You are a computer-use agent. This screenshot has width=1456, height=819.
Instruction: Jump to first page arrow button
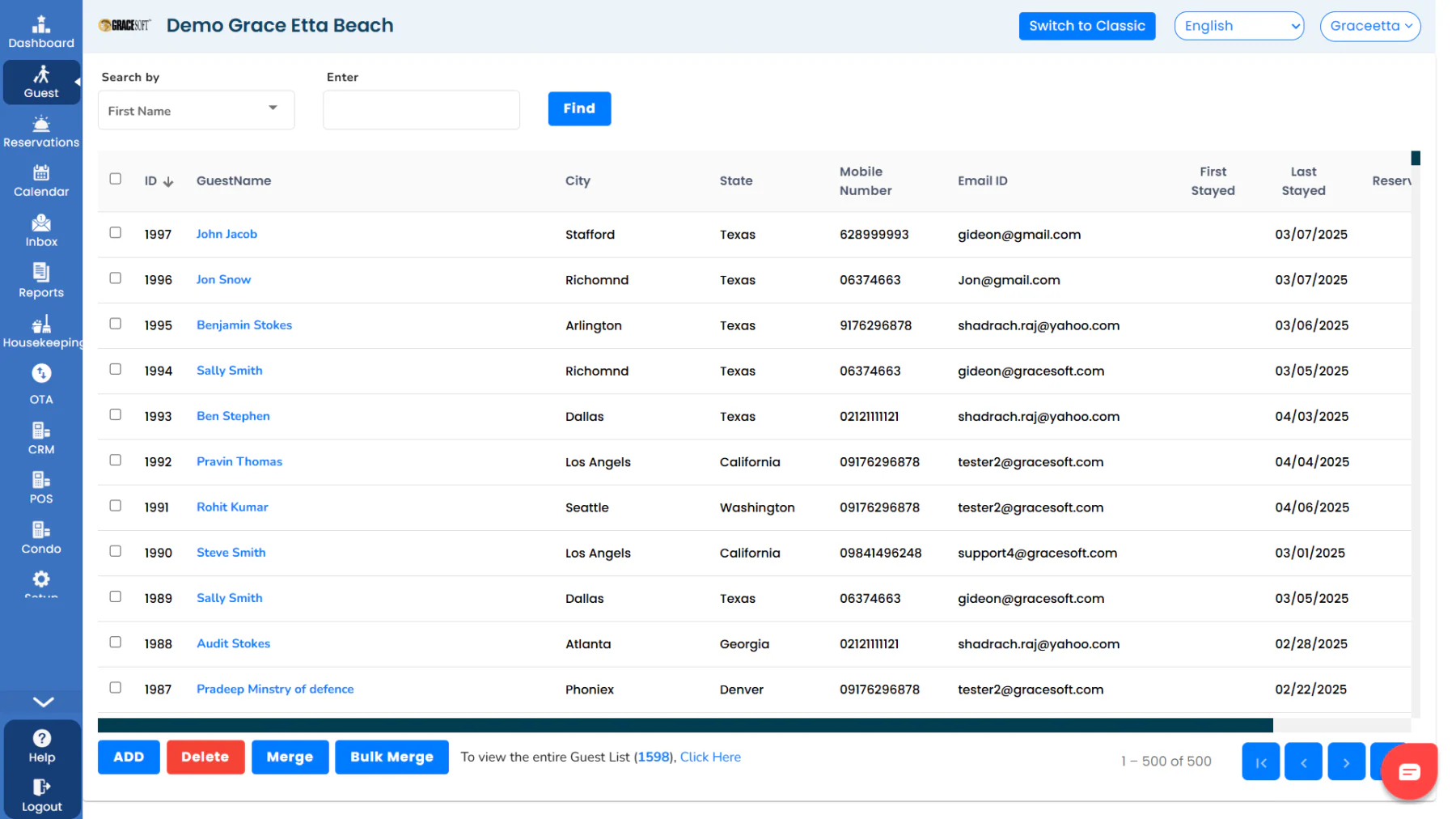[1260, 762]
